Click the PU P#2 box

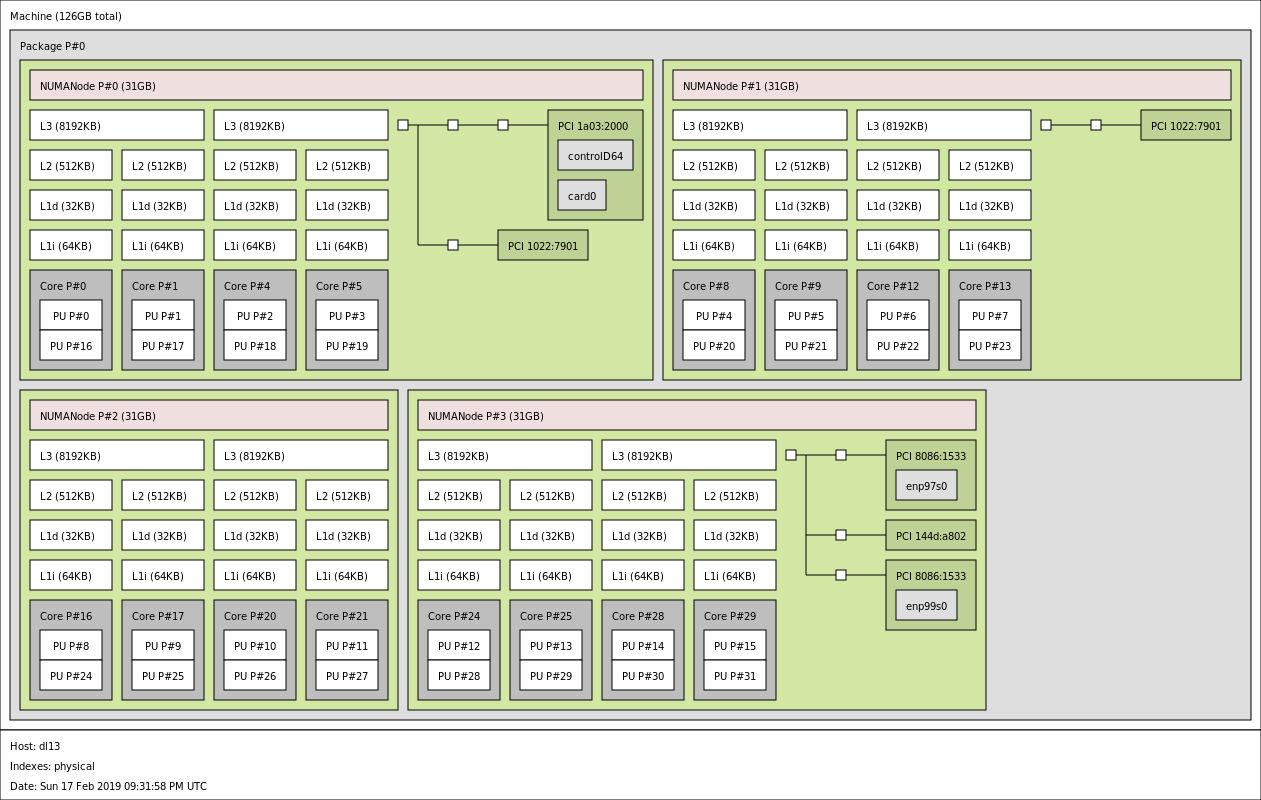[x=255, y=315]
